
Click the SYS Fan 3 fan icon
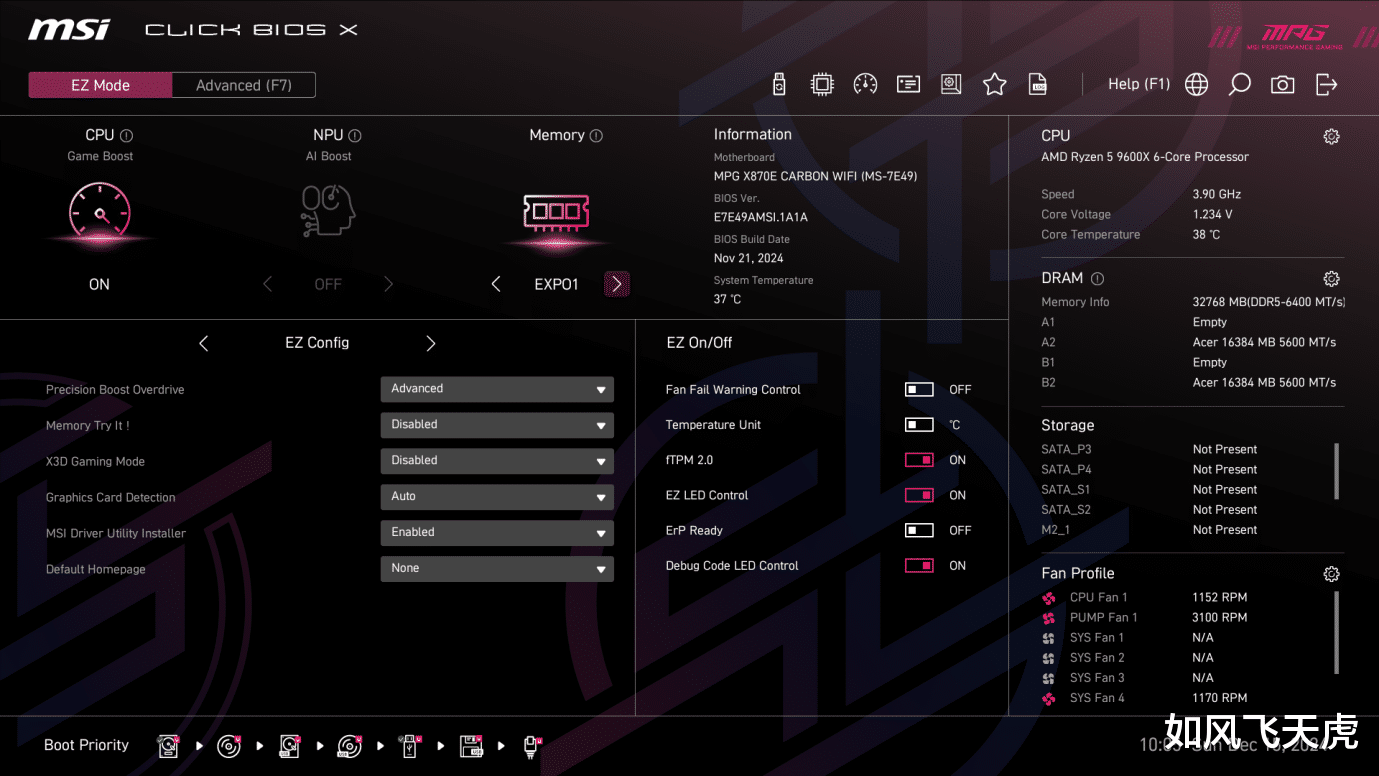[x=1049, y=678]
